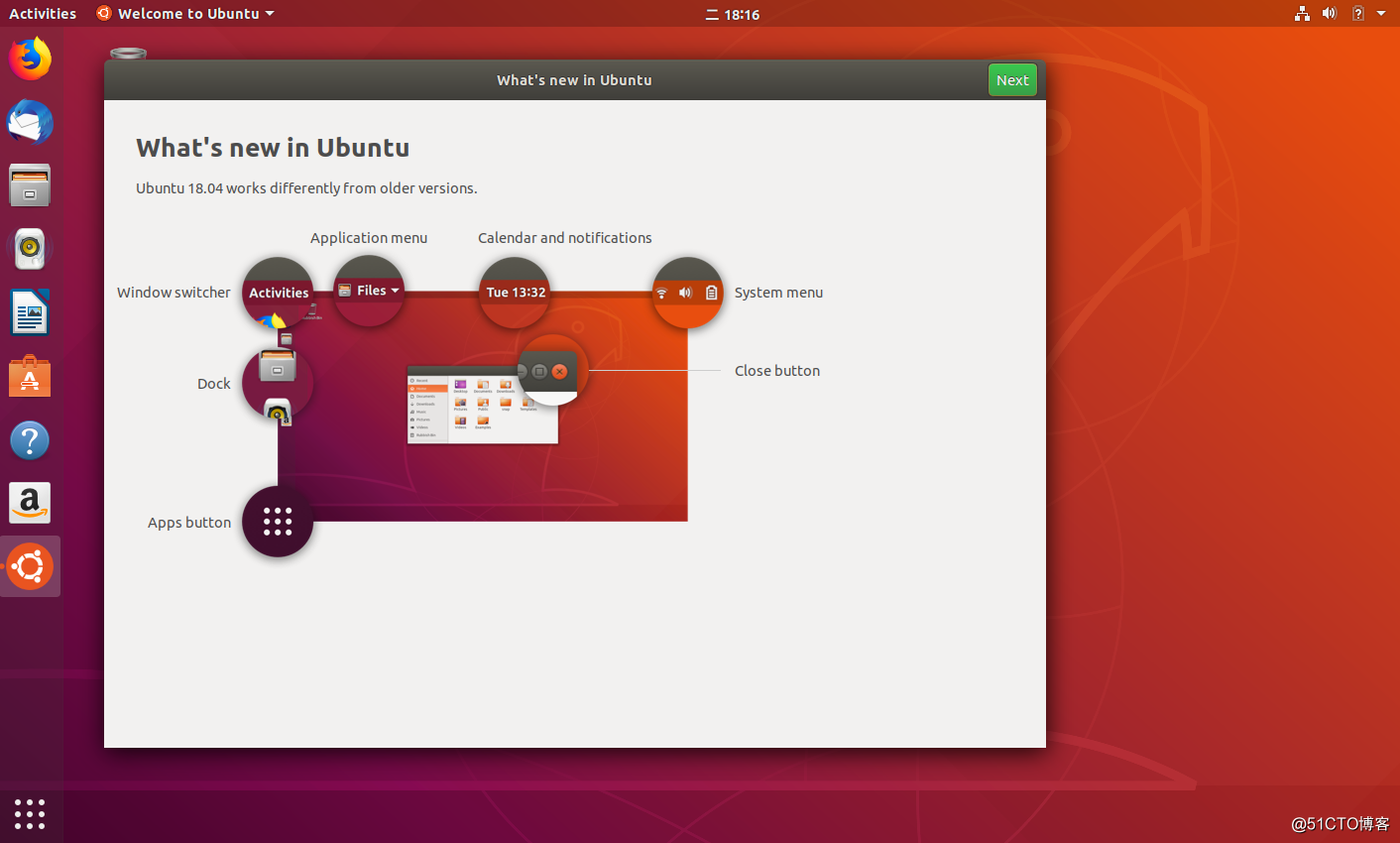Click the network status icon in top bar
The height and width of the screenshot is (843, 1400).
coord(1302,14)
